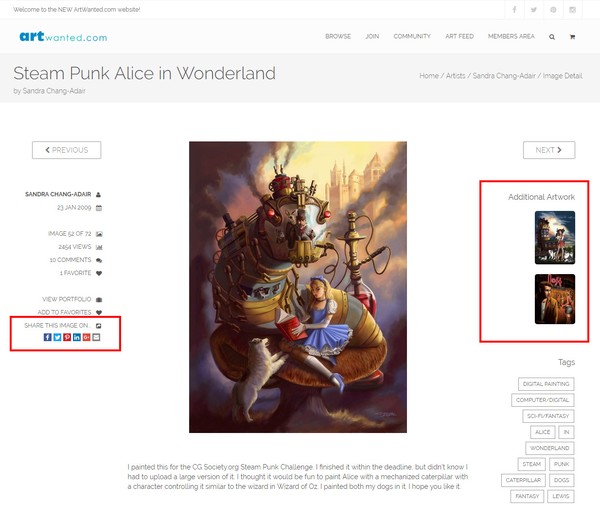
Task: Select the Wonderland tag
Action: point(550,448)
